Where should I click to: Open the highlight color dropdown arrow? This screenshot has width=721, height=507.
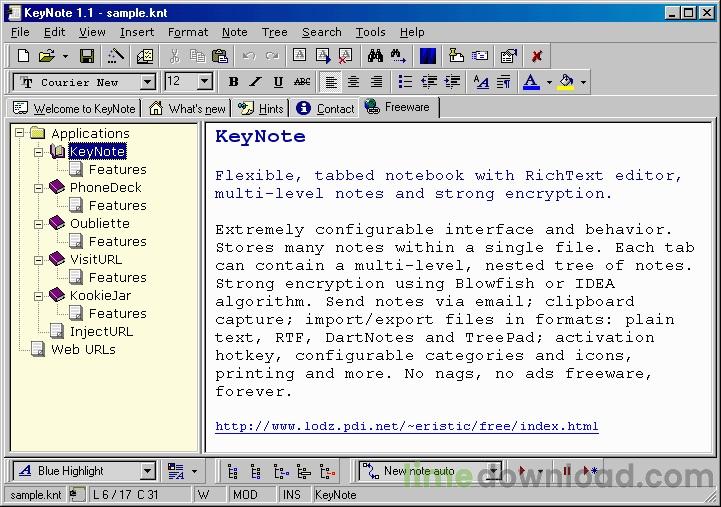click(x=583, y=82)
